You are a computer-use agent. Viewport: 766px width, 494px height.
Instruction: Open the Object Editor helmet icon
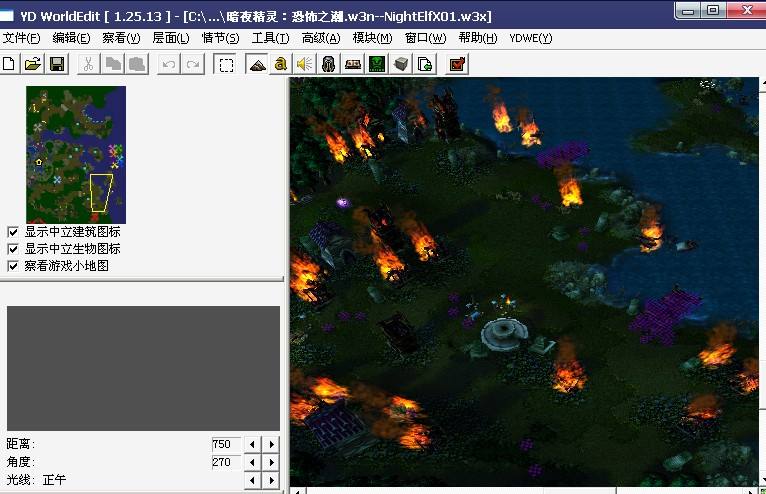pyautogui.click(x=328, y=64)
